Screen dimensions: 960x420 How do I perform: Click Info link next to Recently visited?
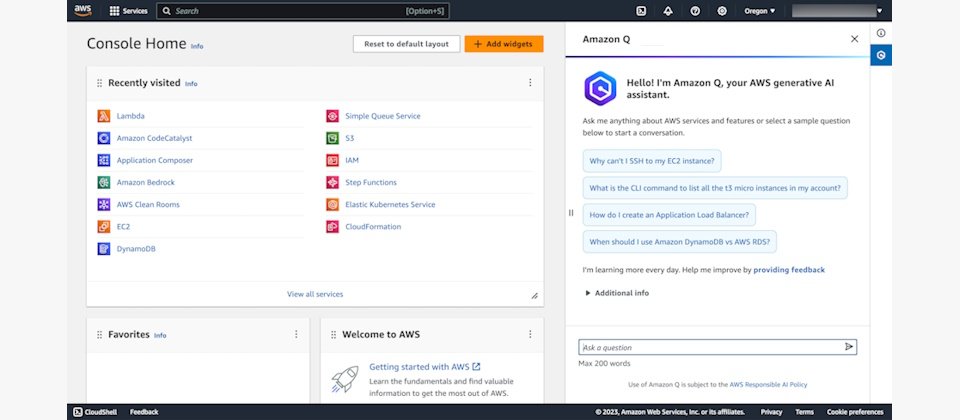click(191, 84)
